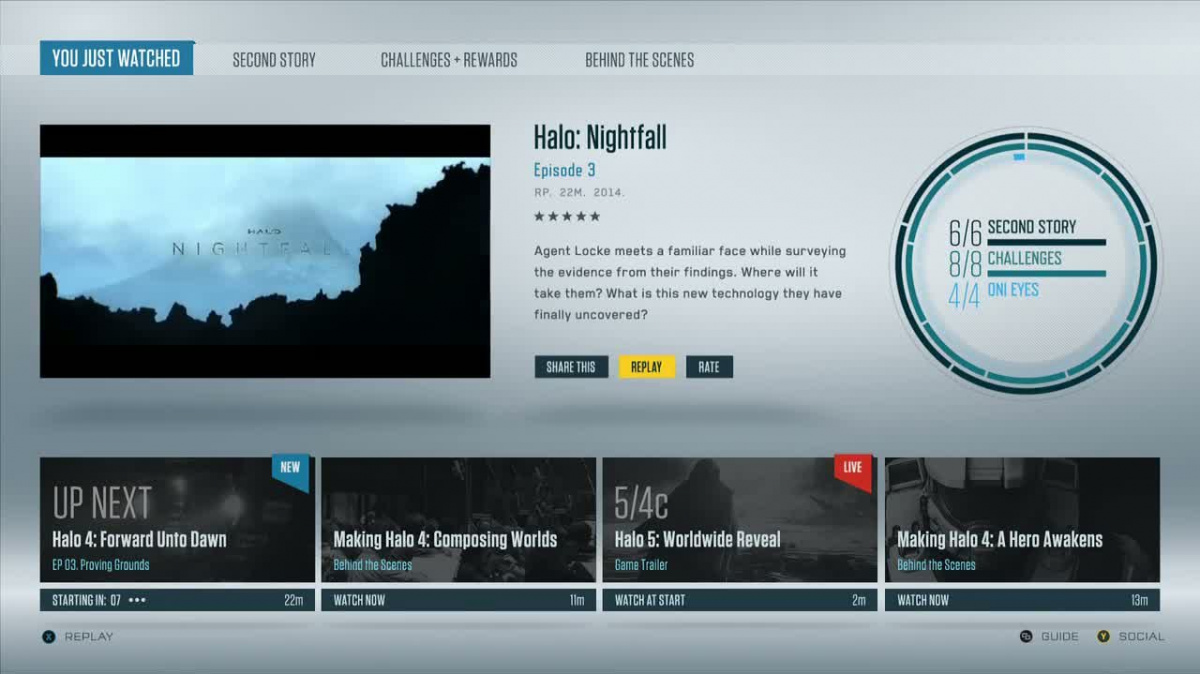Screen dimensions: 1200x674
Task: Select the You Just Watched tab
Action: (x=116, y=59)
